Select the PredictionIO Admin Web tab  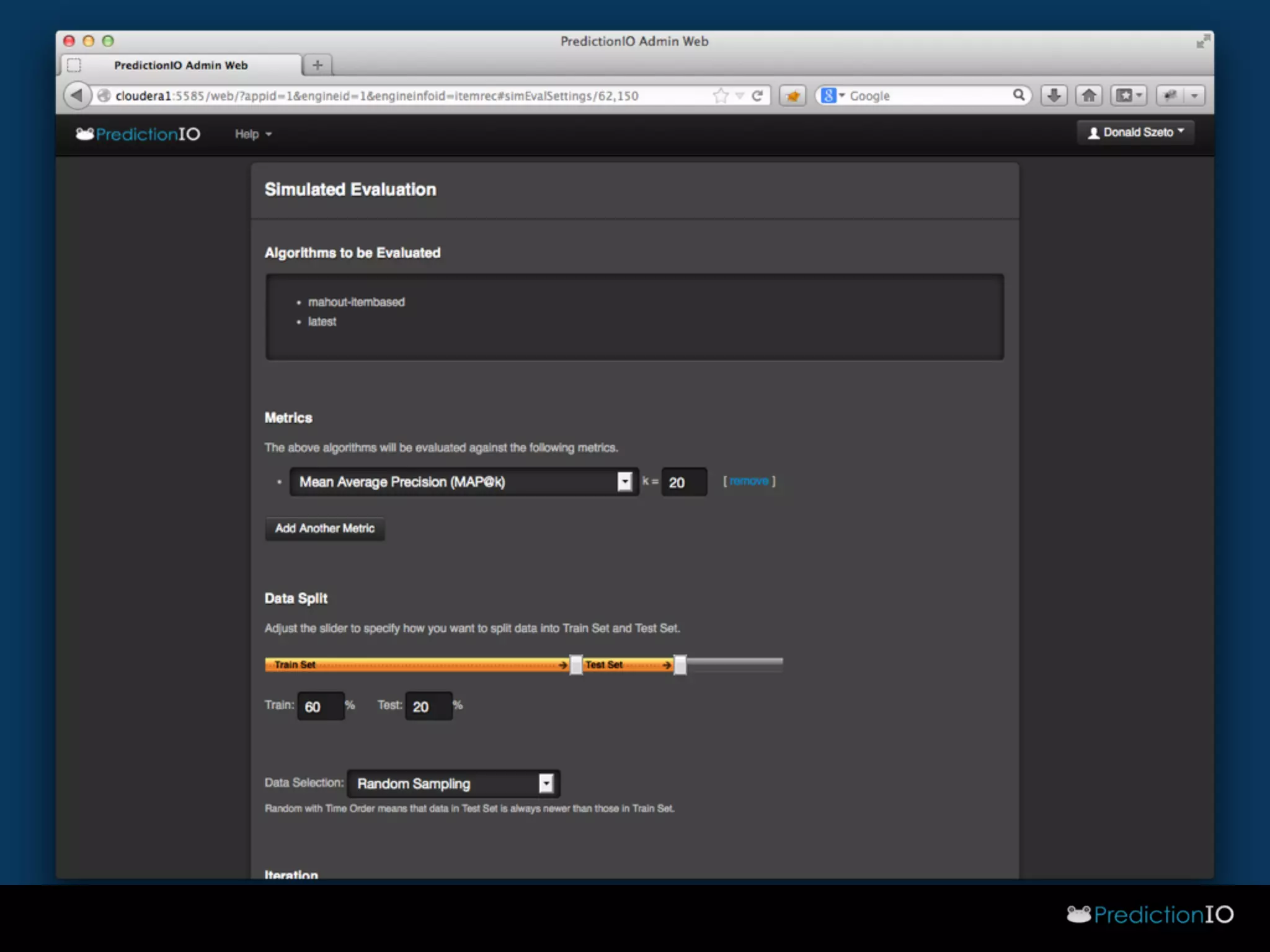click(181, 65)
